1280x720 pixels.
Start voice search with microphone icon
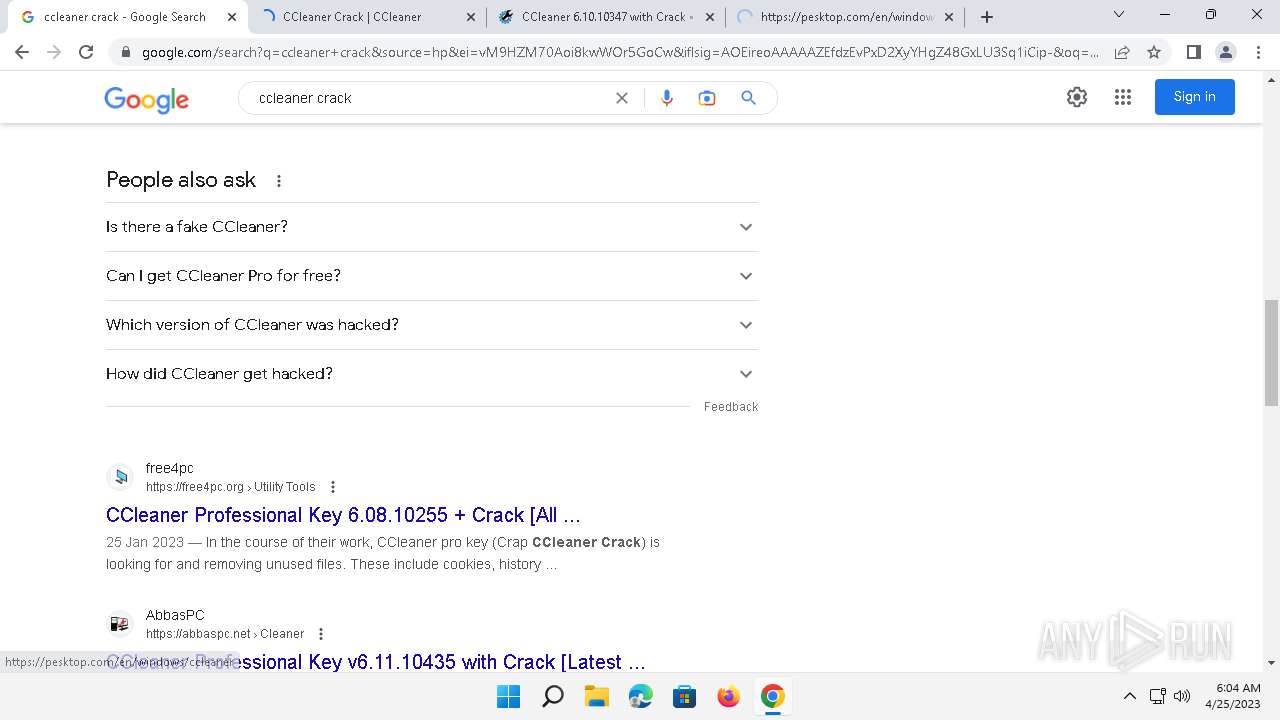point(667,98)
